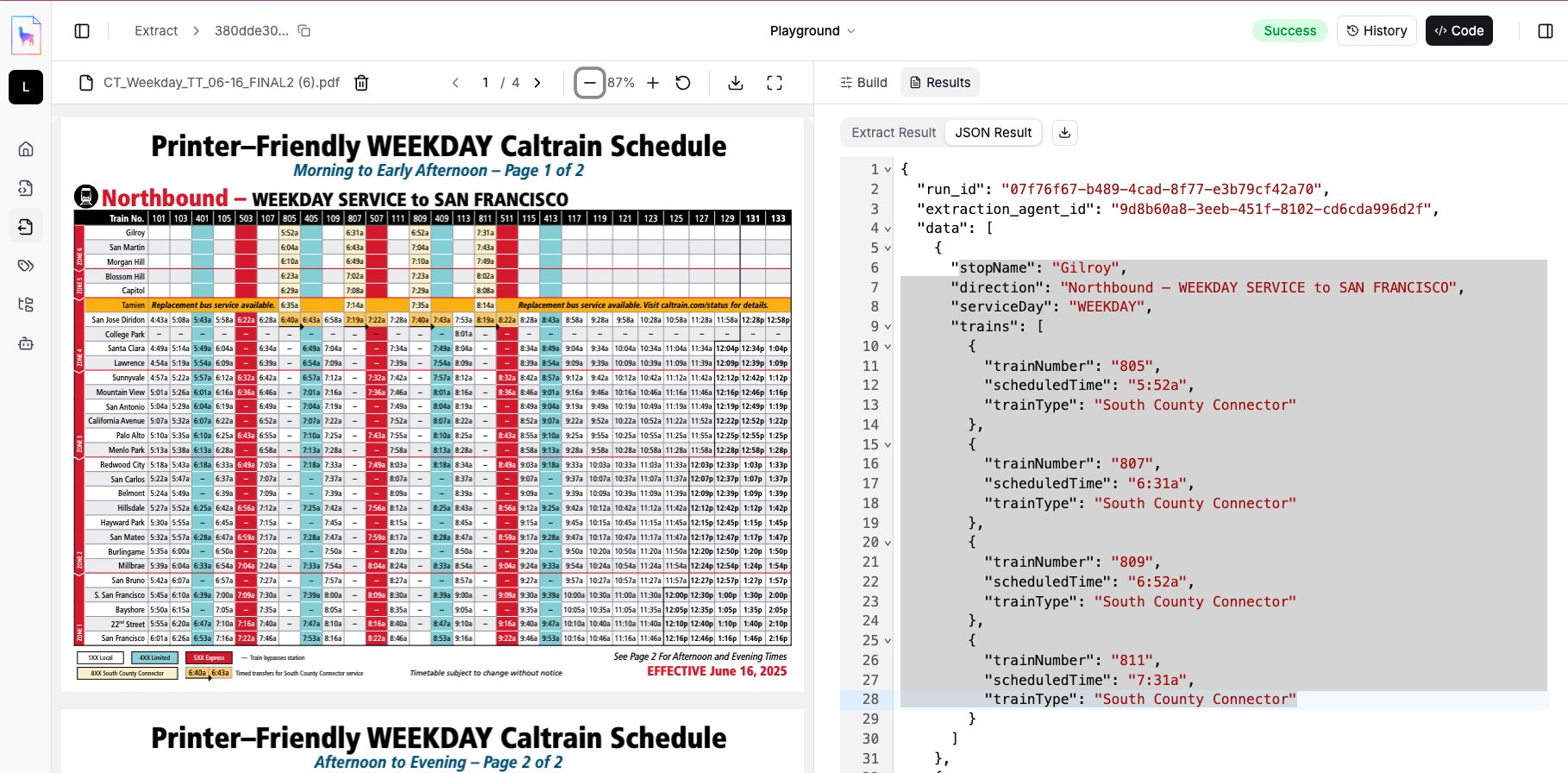Screen dimensions: 1568x773
Task: Enter fullscreen PDF view
Action: 775,83
